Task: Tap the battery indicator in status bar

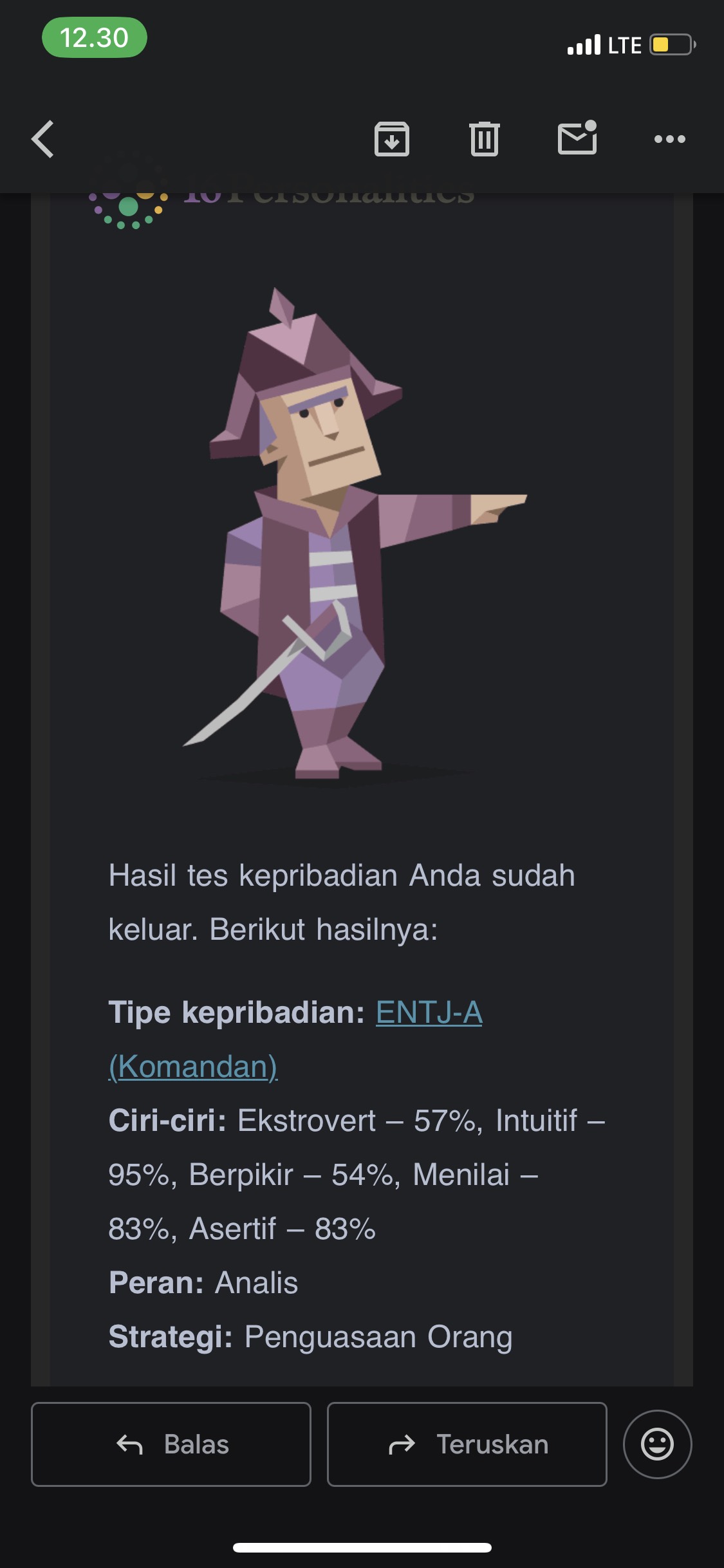Action: point(672,45)
